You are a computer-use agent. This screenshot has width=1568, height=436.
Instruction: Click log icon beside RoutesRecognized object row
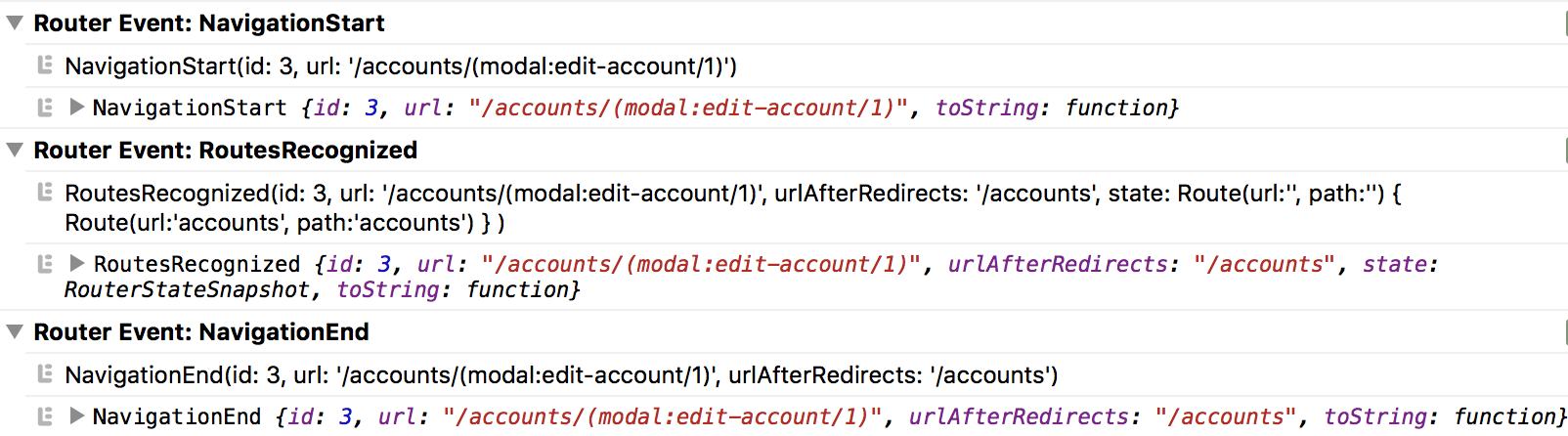point(44,263)
